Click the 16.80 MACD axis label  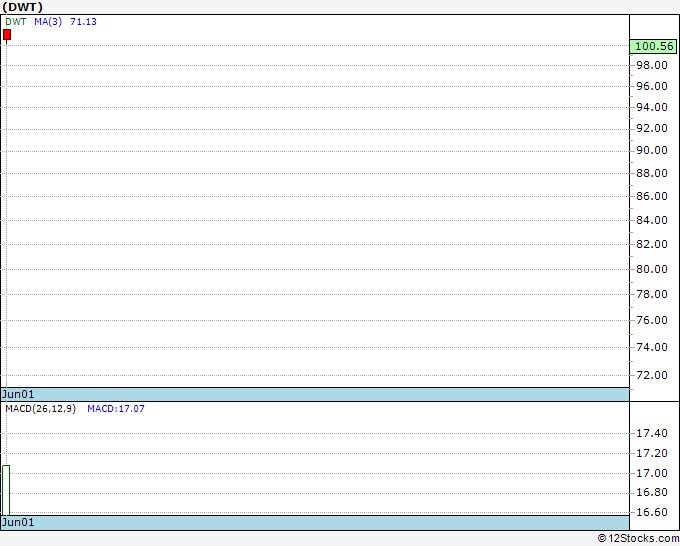click(652, 492)
